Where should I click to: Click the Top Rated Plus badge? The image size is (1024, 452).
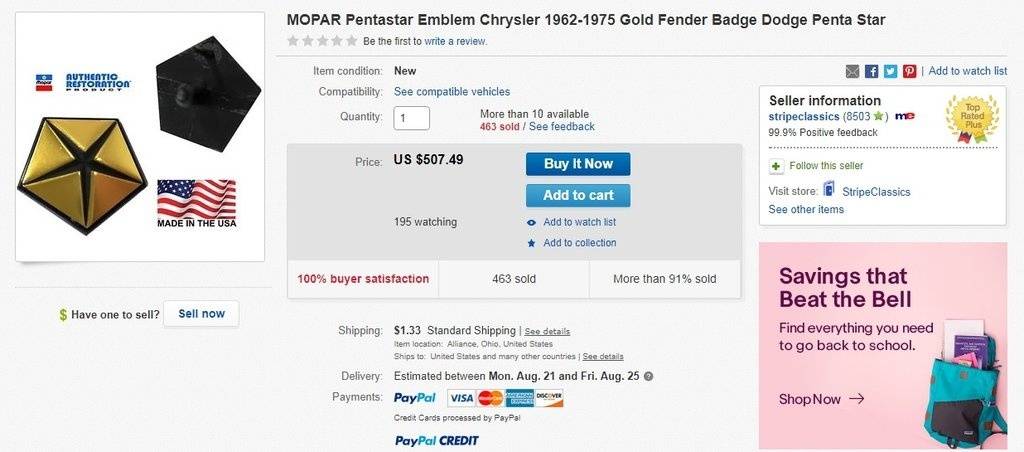972,119
